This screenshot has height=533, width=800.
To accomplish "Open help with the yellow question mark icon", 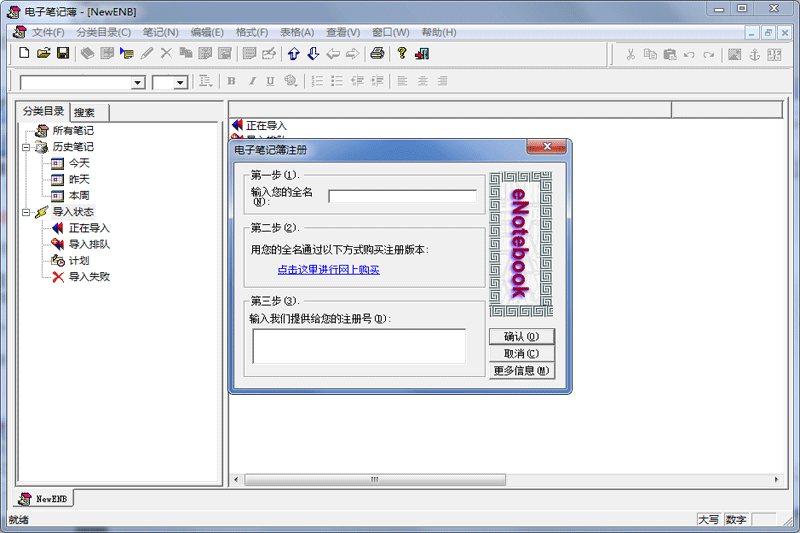I will pos(402,53).
